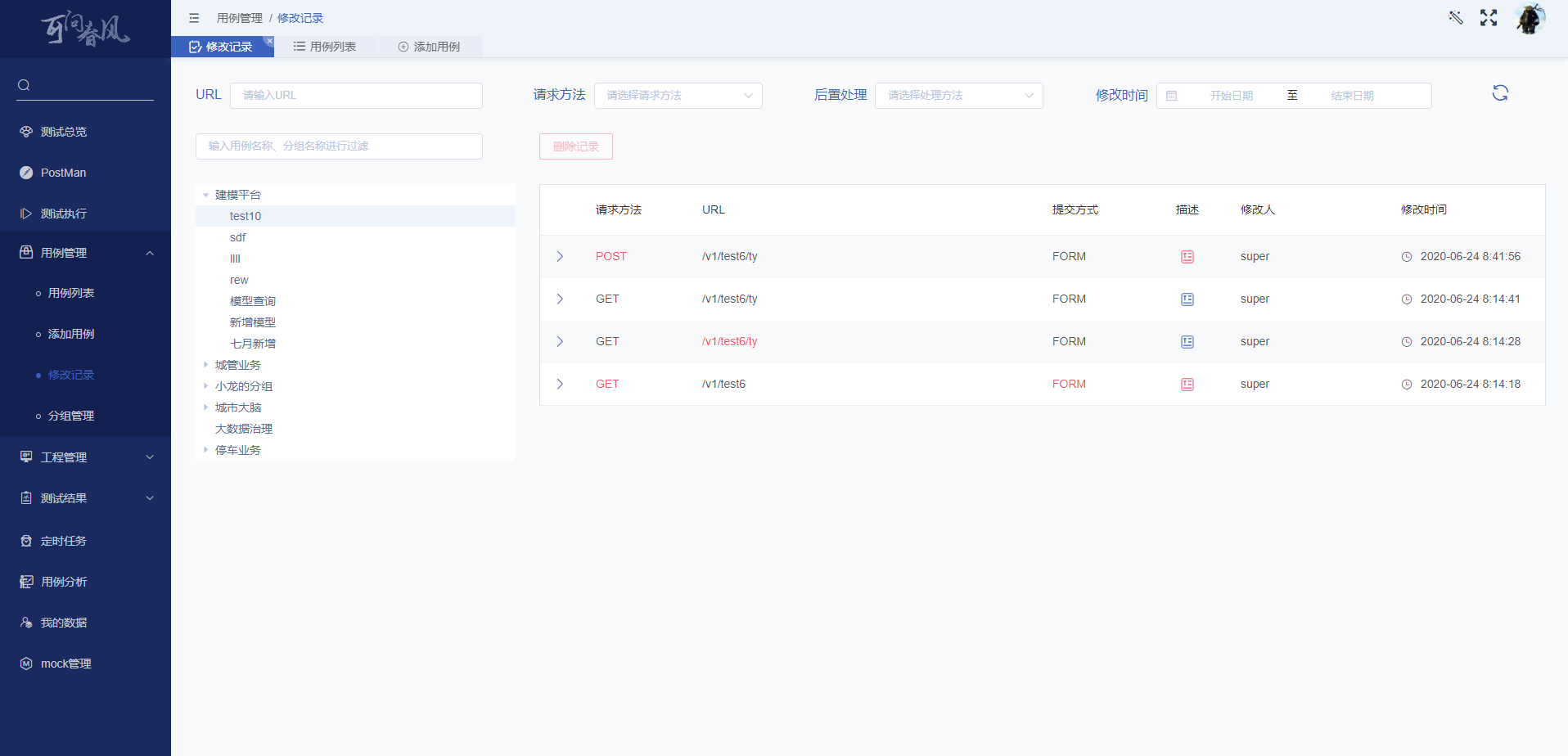The width and height of the screenshot is (1568, 756).
Task: Click the 删除记录 button
Action: pos(575,146)
